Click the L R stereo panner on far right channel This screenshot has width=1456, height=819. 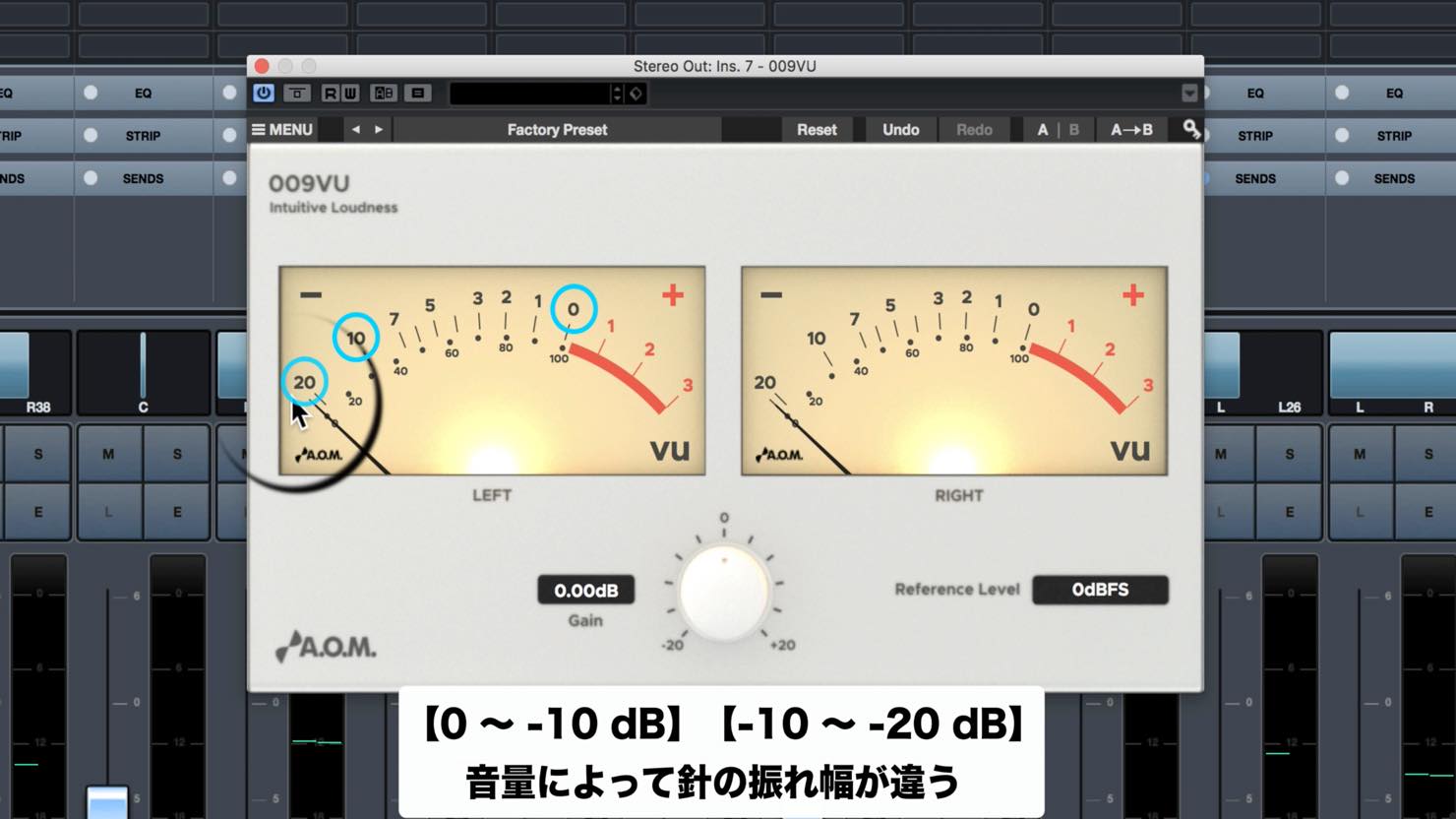(1392, 373)
